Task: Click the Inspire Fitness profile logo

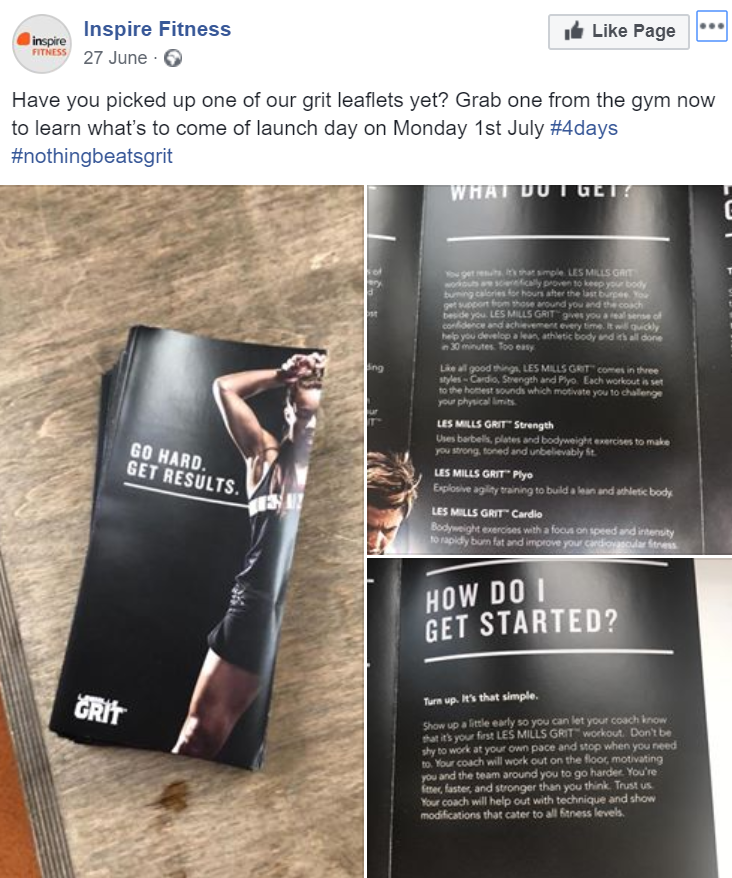Action: pos(42,44)
